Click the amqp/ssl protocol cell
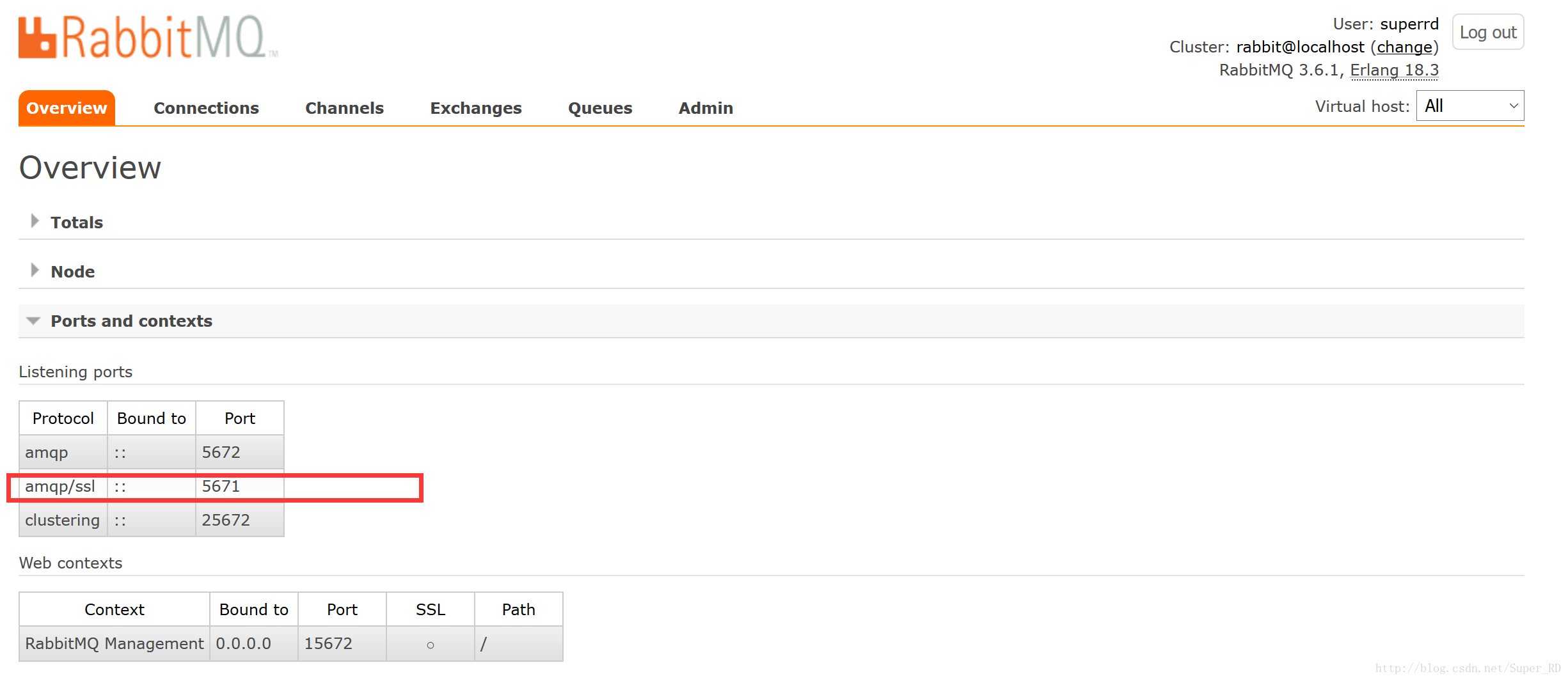1568x681 pixels. pyautogui.click(x=63, y=487)
